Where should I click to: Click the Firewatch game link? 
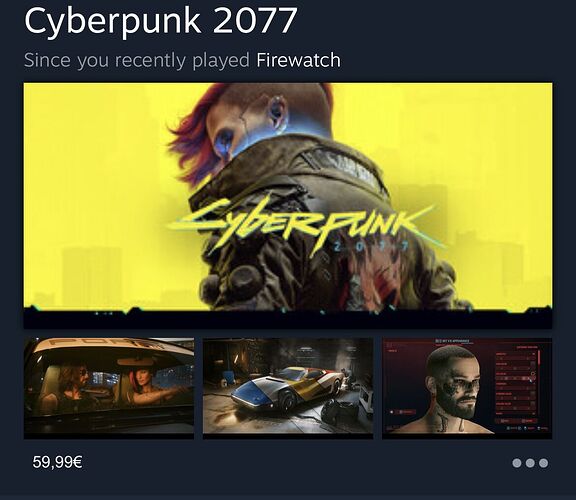point(298,60)
